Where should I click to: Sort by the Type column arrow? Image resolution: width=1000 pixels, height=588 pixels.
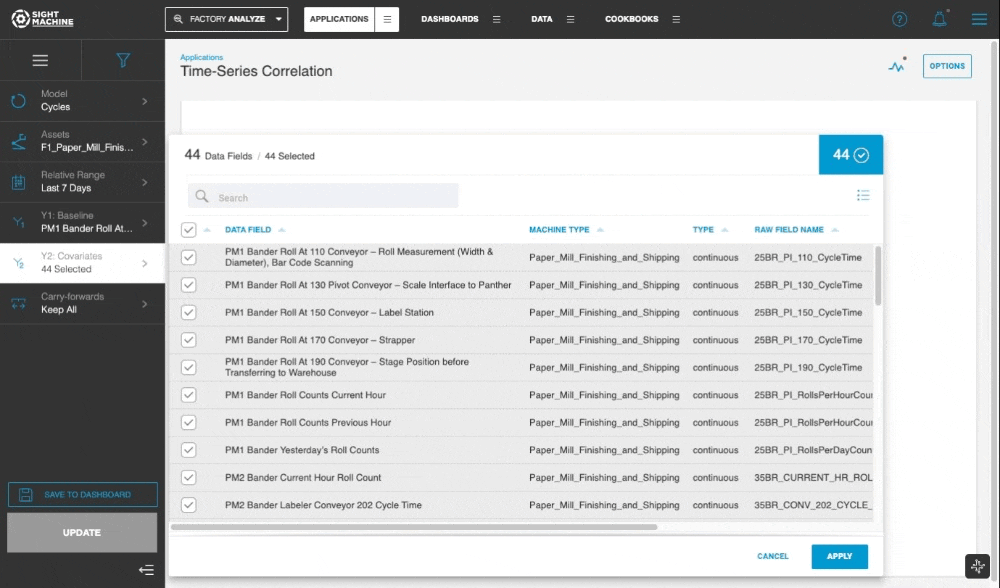click(x=724, y=230)
